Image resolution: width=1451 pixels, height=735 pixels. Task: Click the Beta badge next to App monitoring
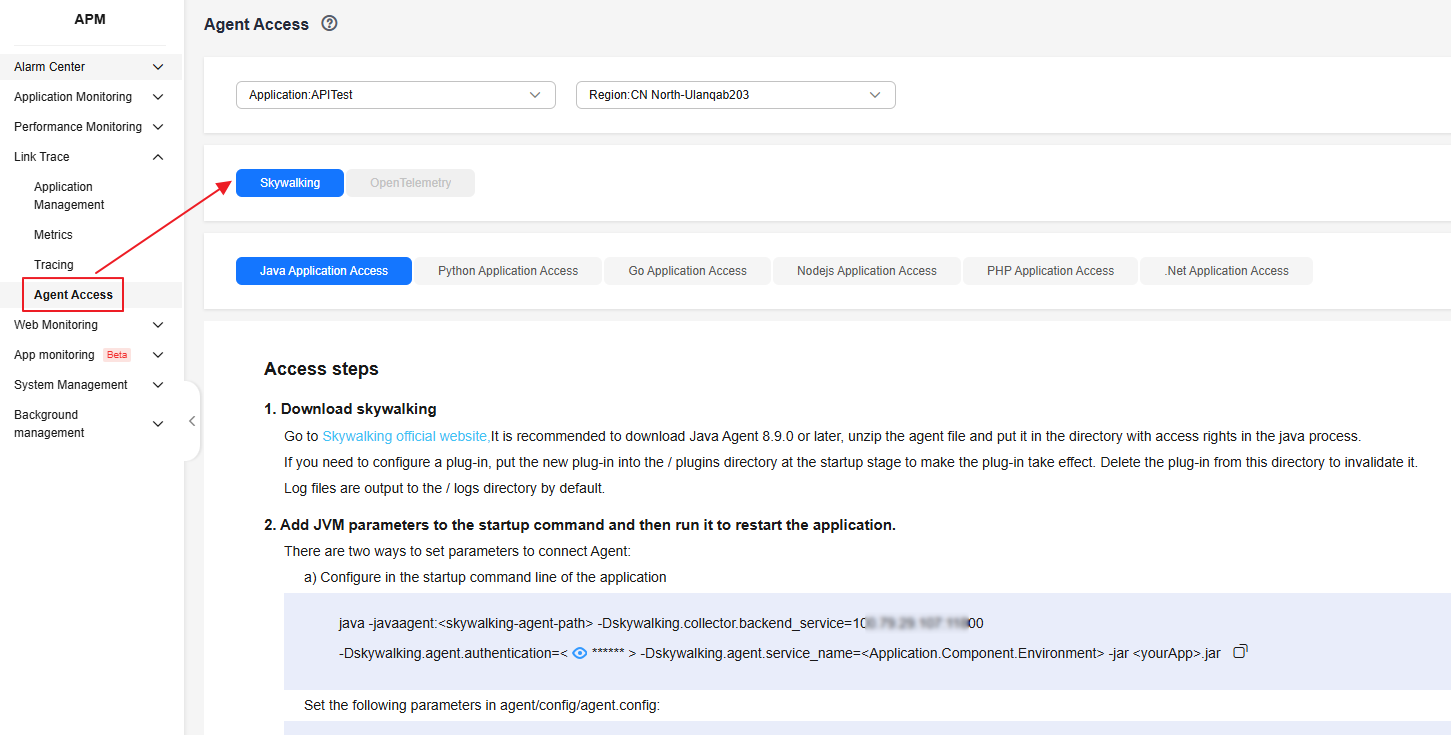pos(117,355)
